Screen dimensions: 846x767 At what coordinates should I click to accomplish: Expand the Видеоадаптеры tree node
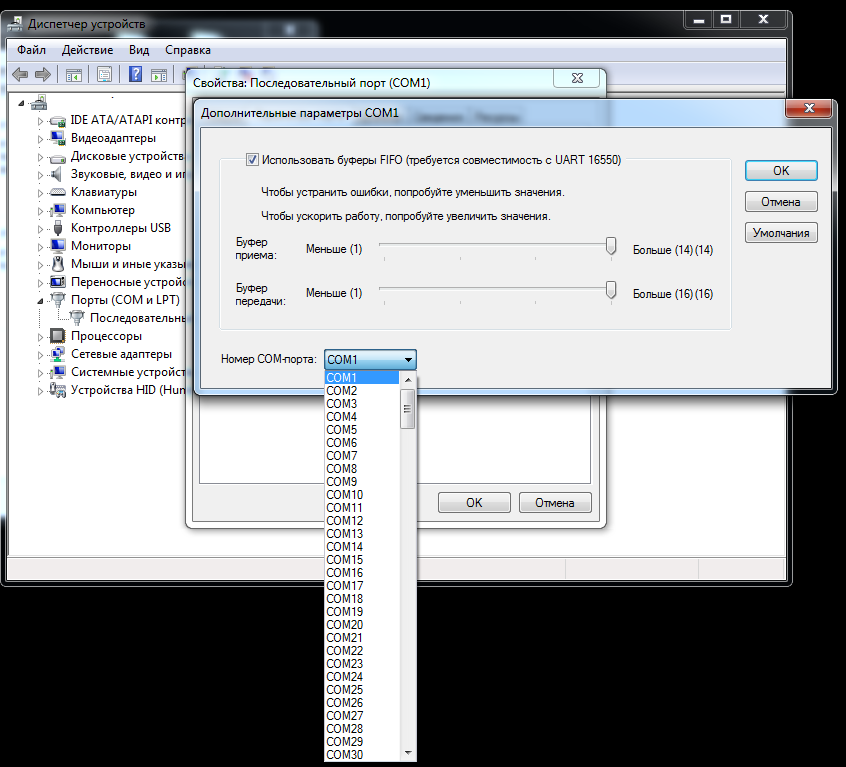pyautogui.click(x=40, y=139)
